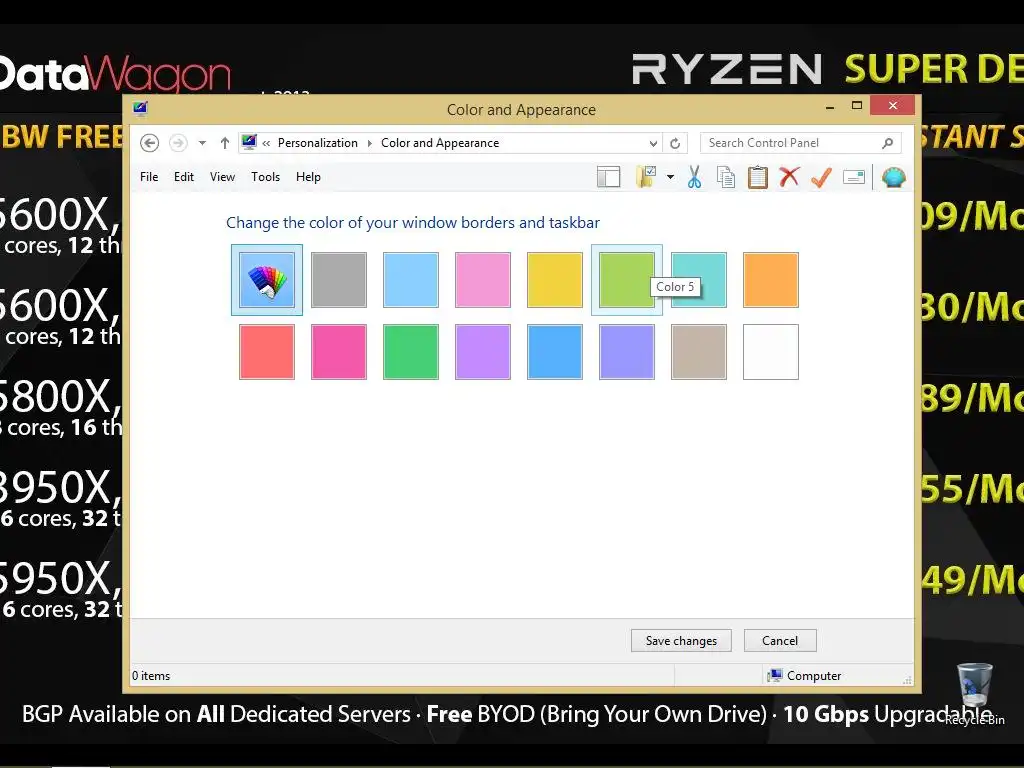The height and width of the screenshot is (768, 1024).
Task: Pick the yellow color swatch
Action: pyautogui.click(x=554, y=280)
